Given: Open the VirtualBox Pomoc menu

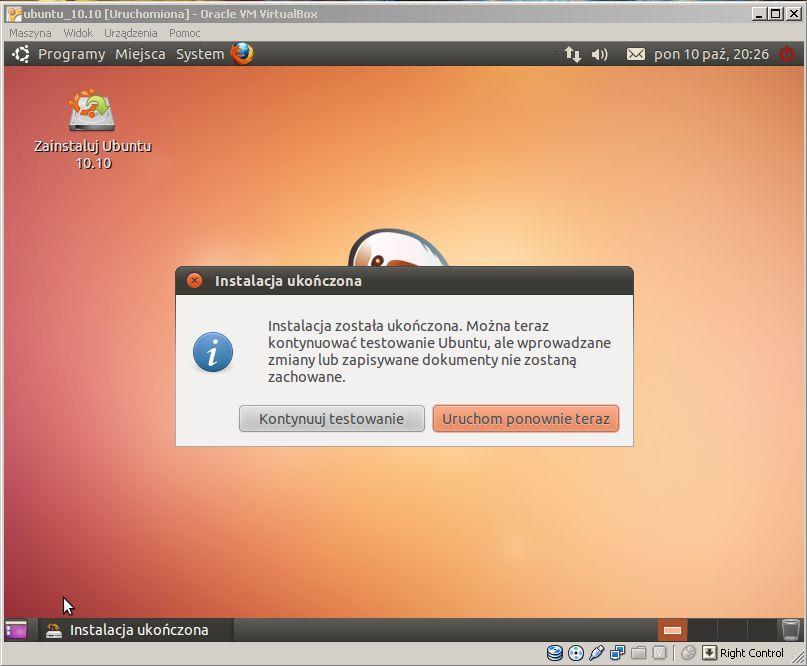Looking at the screenshot, I should [184, 33].
